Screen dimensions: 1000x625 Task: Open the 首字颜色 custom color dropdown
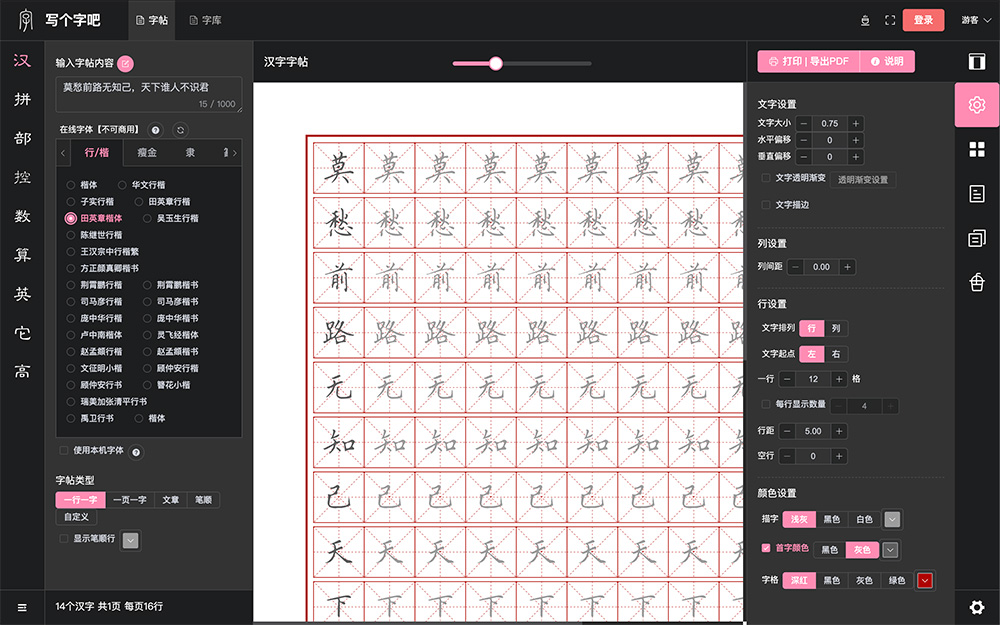(x=890, y=550)
